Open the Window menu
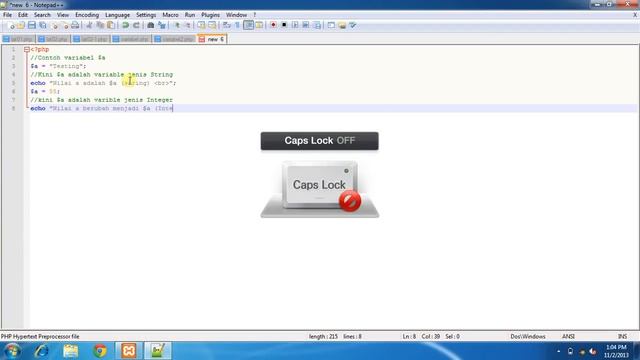Image resolution: width=640 pixels, height=360 pixels. [x=236, y=15]
